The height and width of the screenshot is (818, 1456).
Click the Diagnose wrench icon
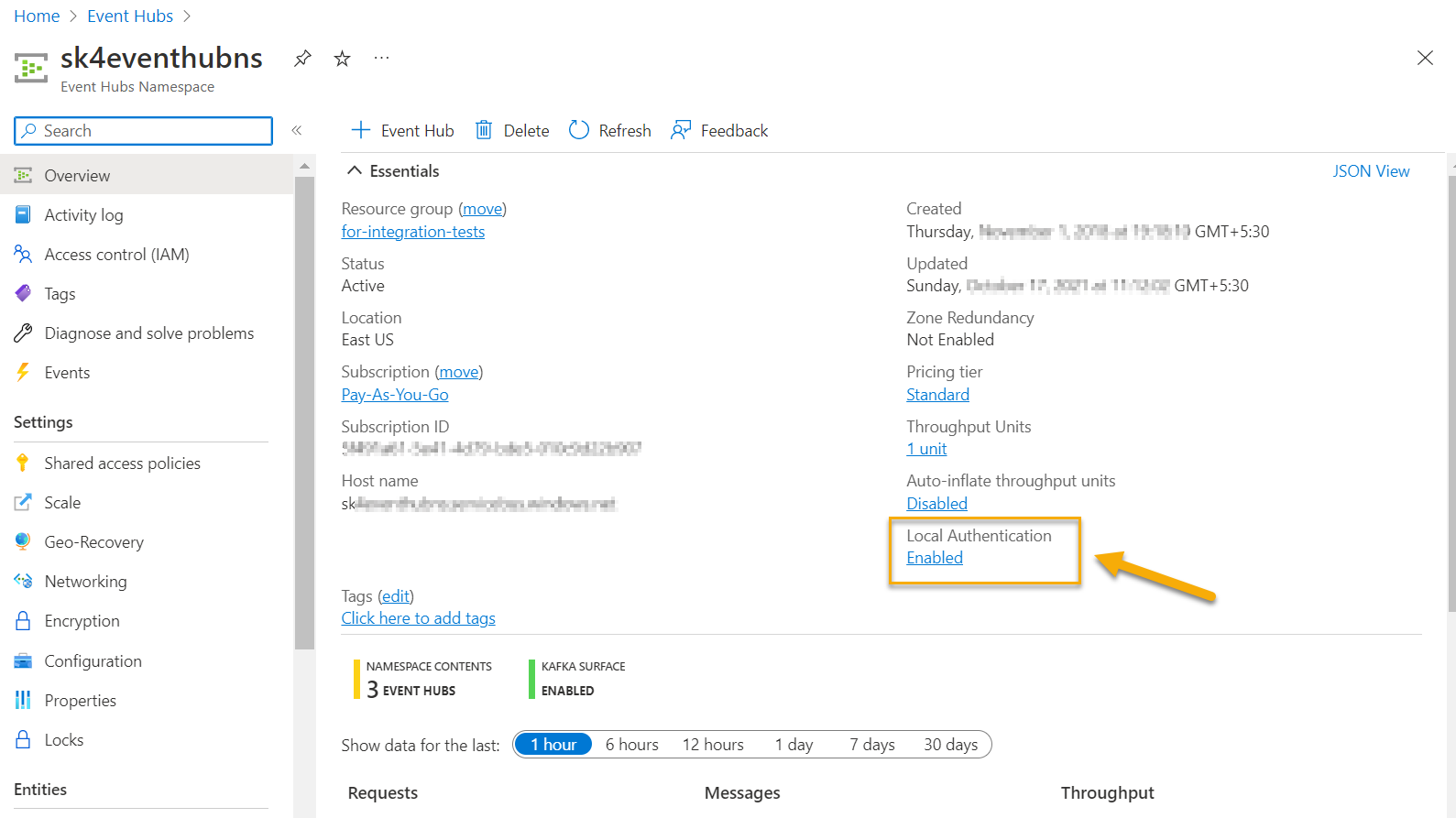tap(23, 333)
